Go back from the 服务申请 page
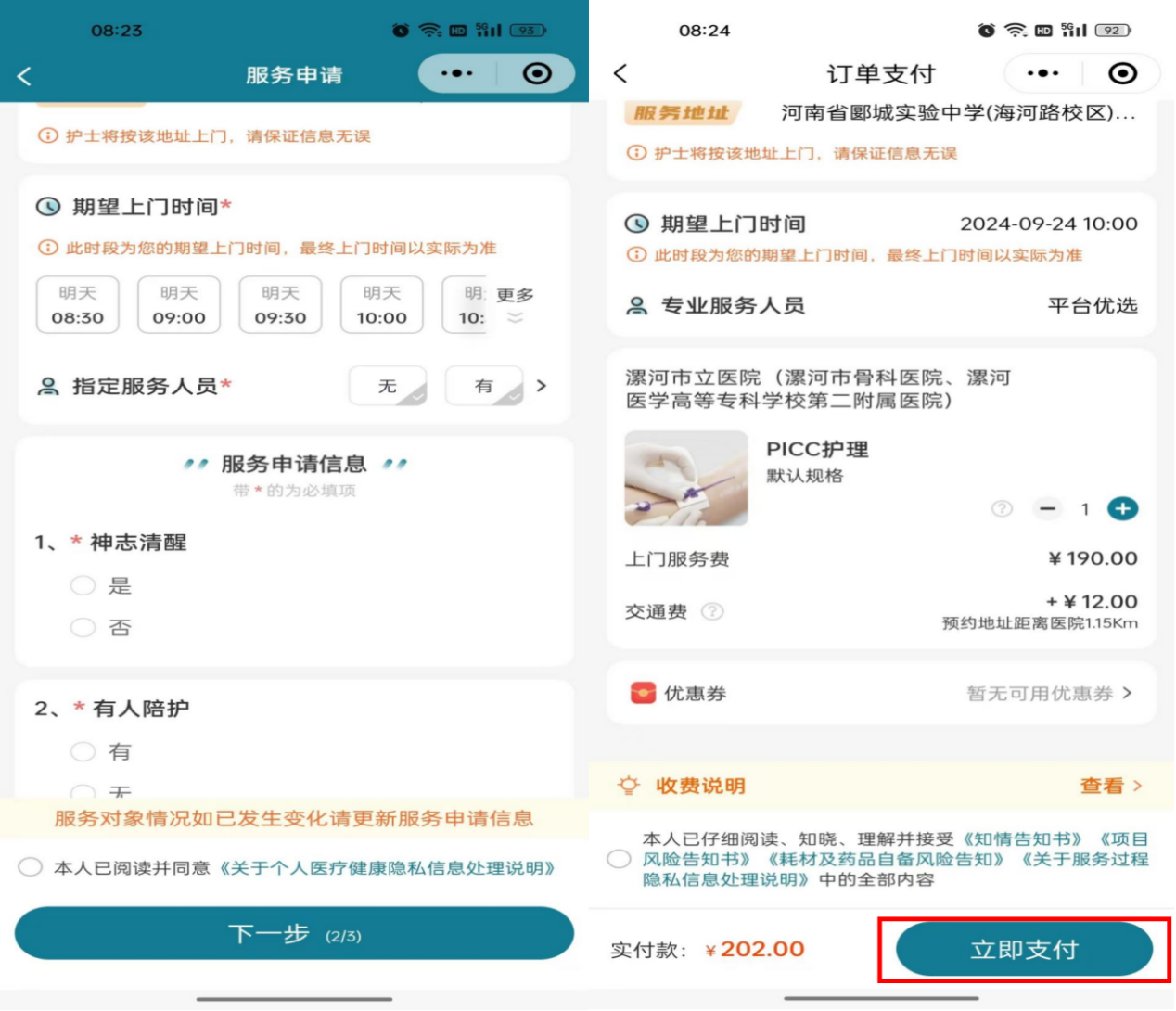Viewport: 1176px width, 1011px height. point(25,76)
